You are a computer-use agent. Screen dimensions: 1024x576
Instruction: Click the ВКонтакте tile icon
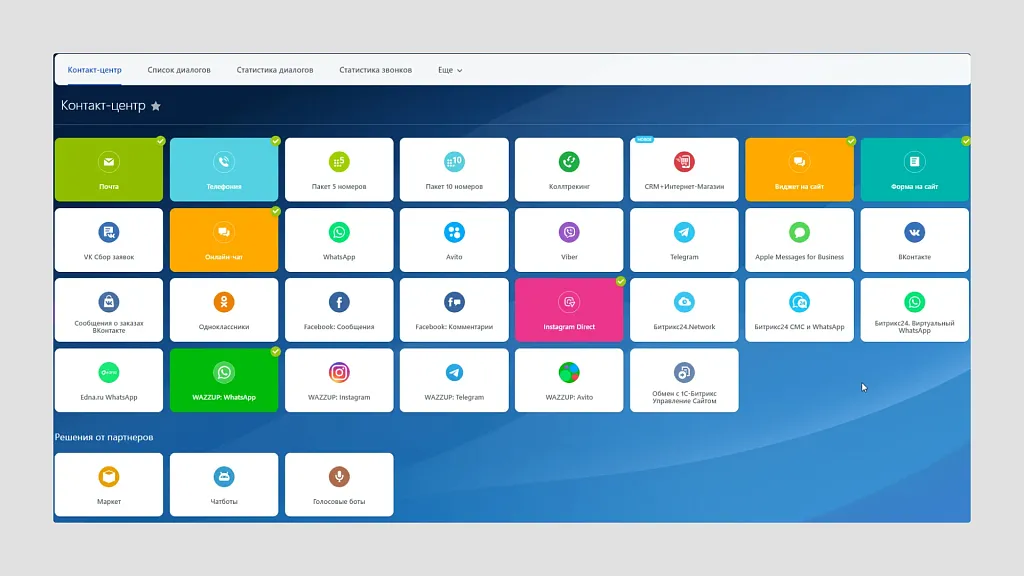coord(914,232)
